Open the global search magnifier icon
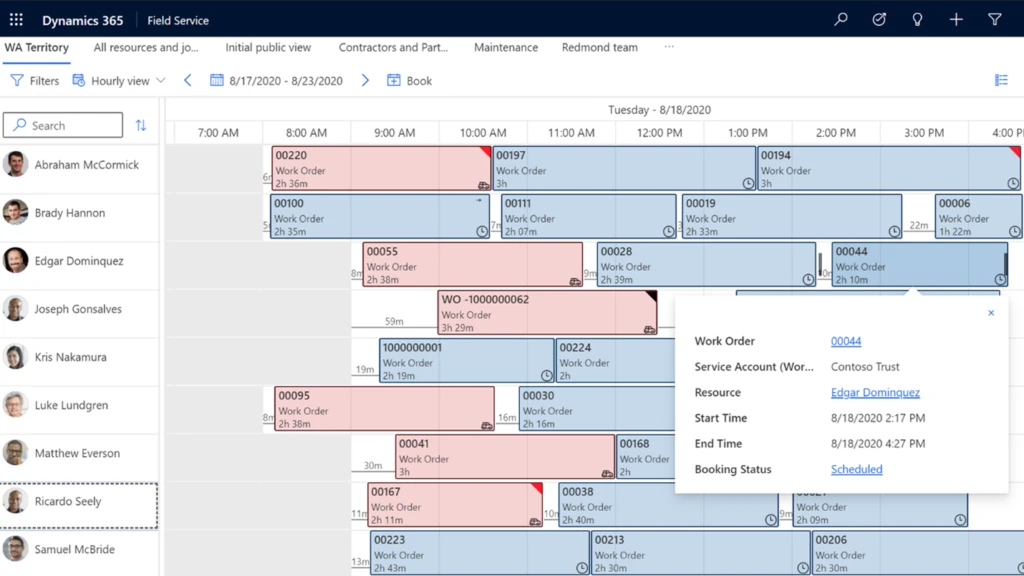Viewport: 1024px width, 576px height. pos(840,19)
